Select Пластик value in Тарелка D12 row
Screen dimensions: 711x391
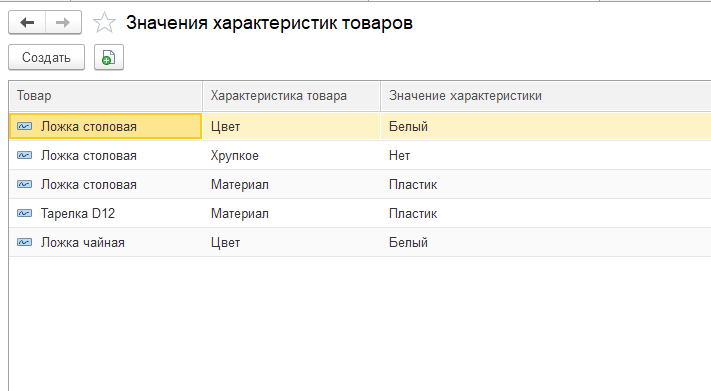click(x=546, y=213)
